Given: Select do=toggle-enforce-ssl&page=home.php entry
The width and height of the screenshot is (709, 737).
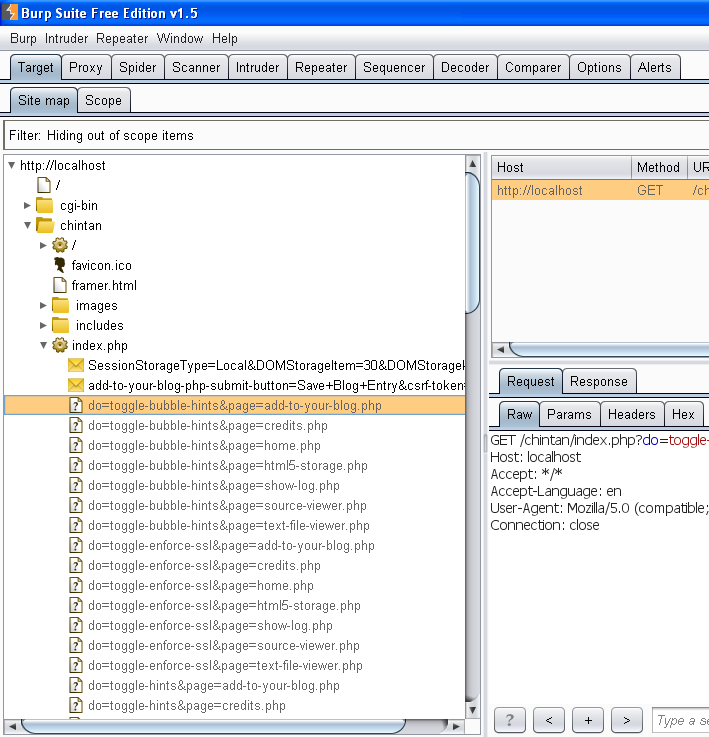Looking at the screenshot, I should click(201, 586).
